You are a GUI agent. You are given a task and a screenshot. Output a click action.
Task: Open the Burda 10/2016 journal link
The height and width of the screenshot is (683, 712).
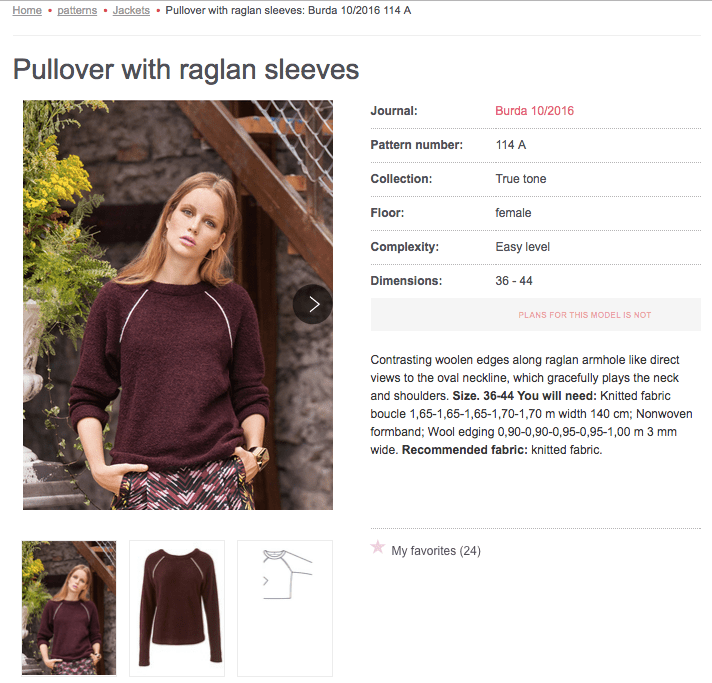(534, 111)
